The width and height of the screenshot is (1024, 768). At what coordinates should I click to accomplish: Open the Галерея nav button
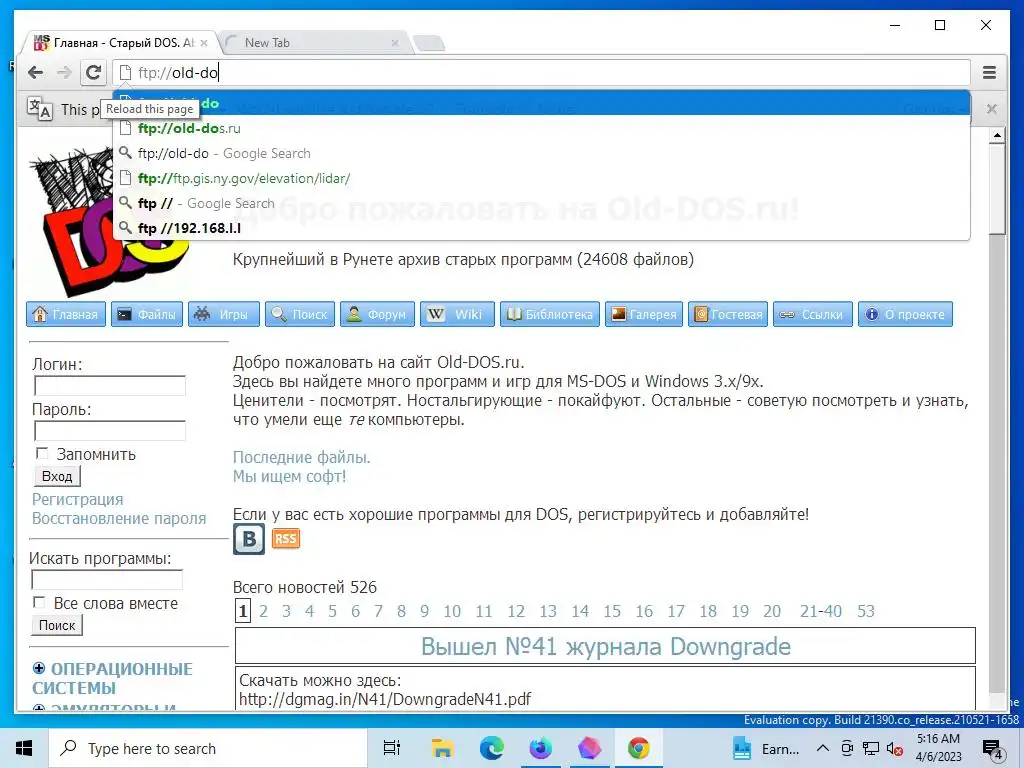tap(644, 314)
